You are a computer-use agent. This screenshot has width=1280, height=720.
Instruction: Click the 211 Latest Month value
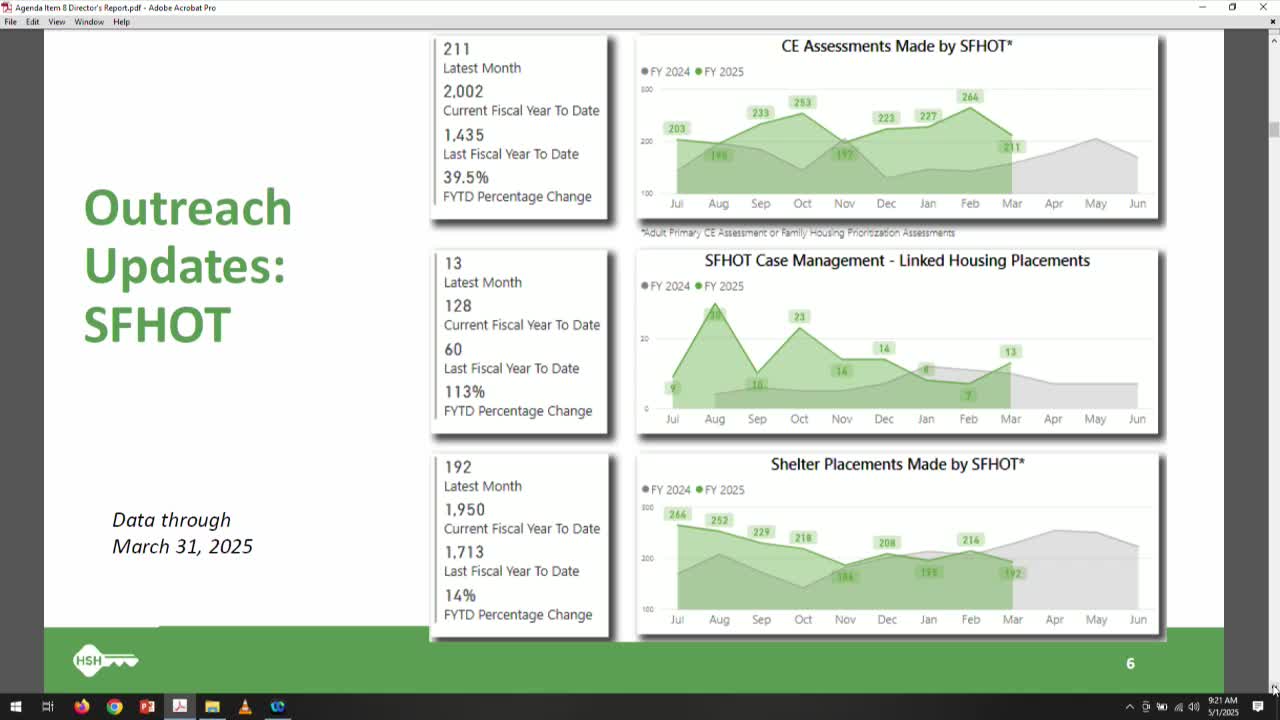coord(456,48)
